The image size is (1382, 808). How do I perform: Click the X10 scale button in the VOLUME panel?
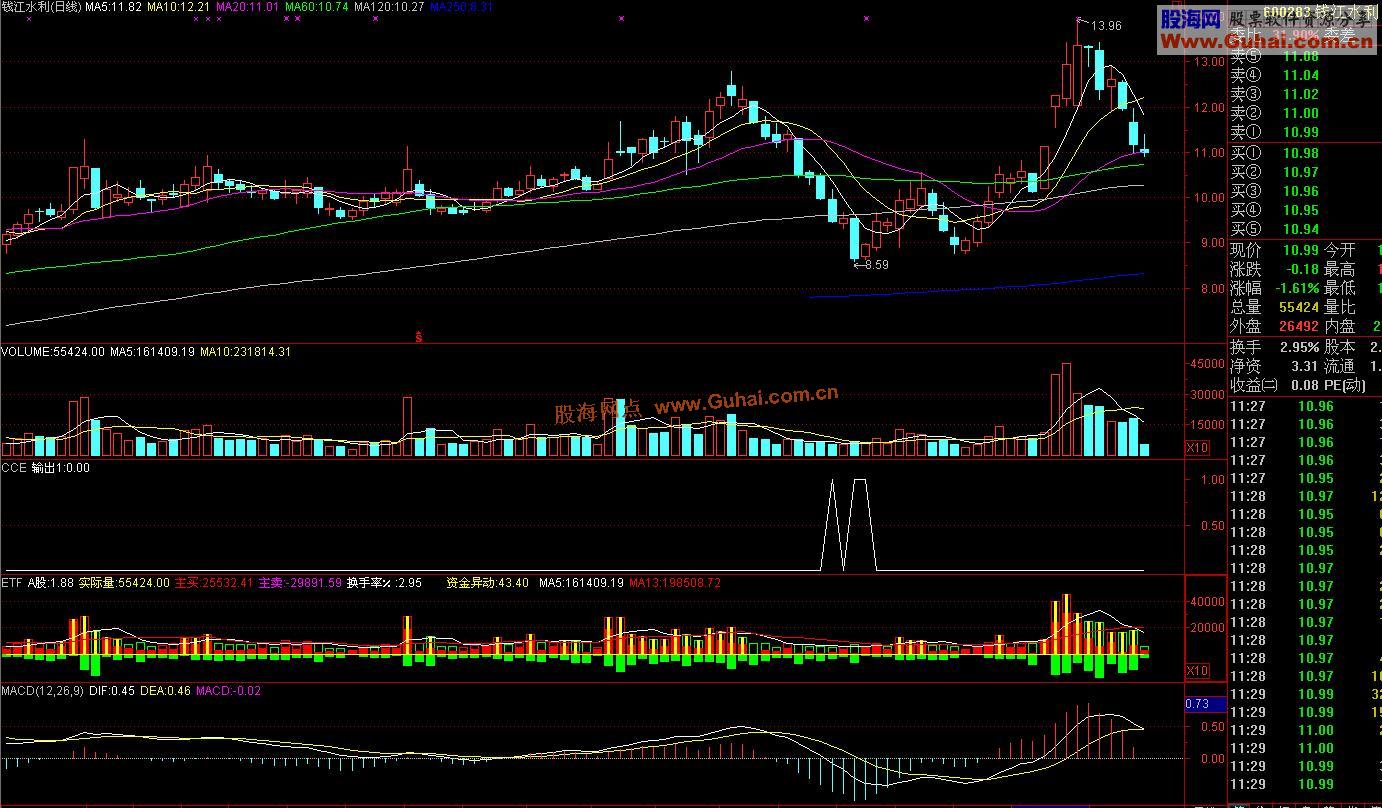pos(1197,448)
